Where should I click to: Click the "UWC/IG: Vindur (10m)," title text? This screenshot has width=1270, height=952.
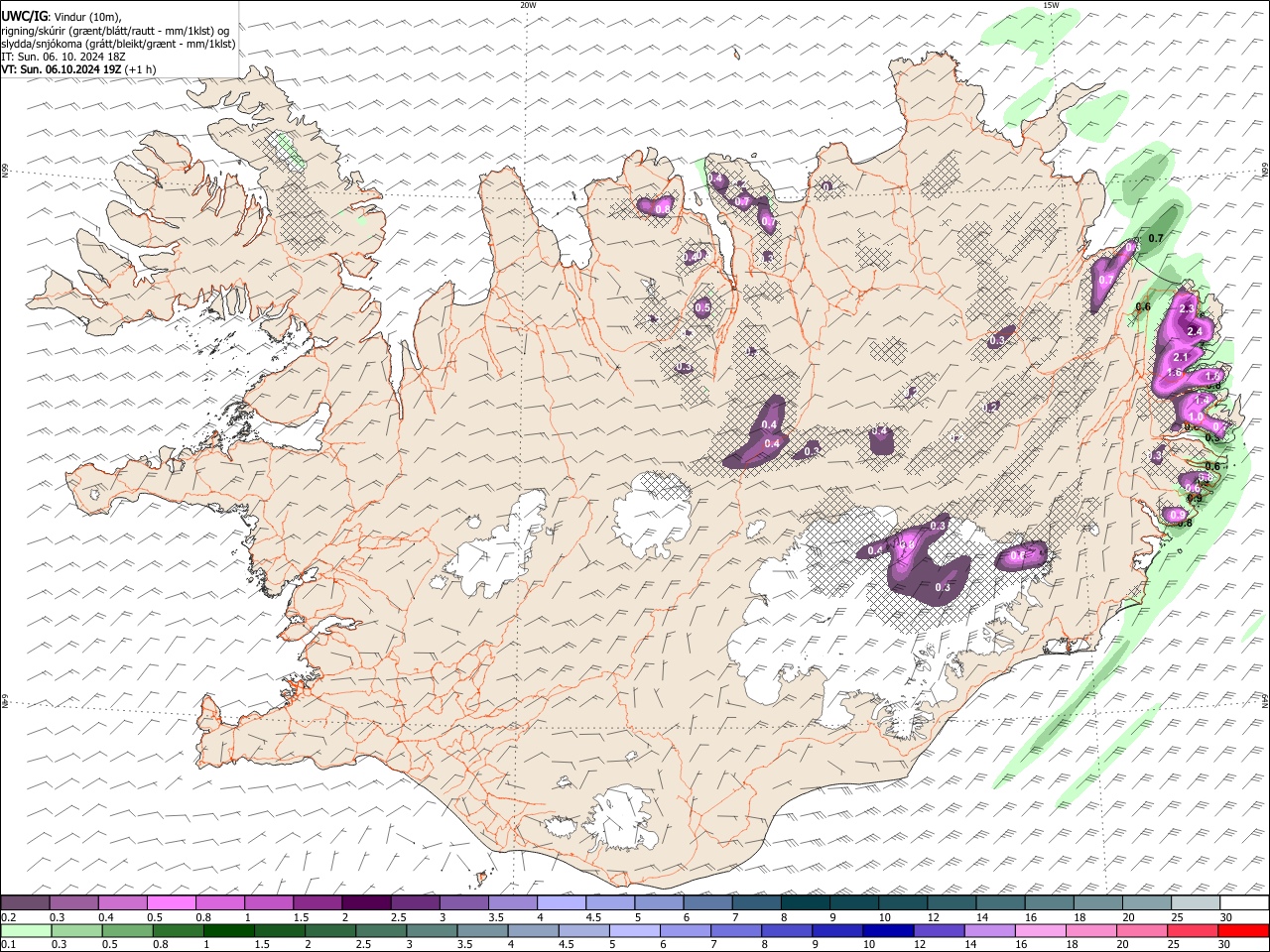point(62,17)
